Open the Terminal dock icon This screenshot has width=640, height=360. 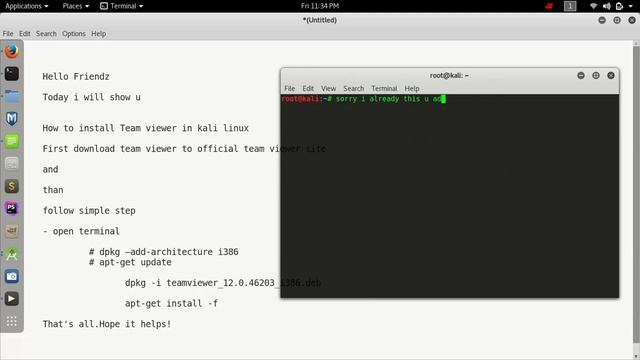[11, 74]
